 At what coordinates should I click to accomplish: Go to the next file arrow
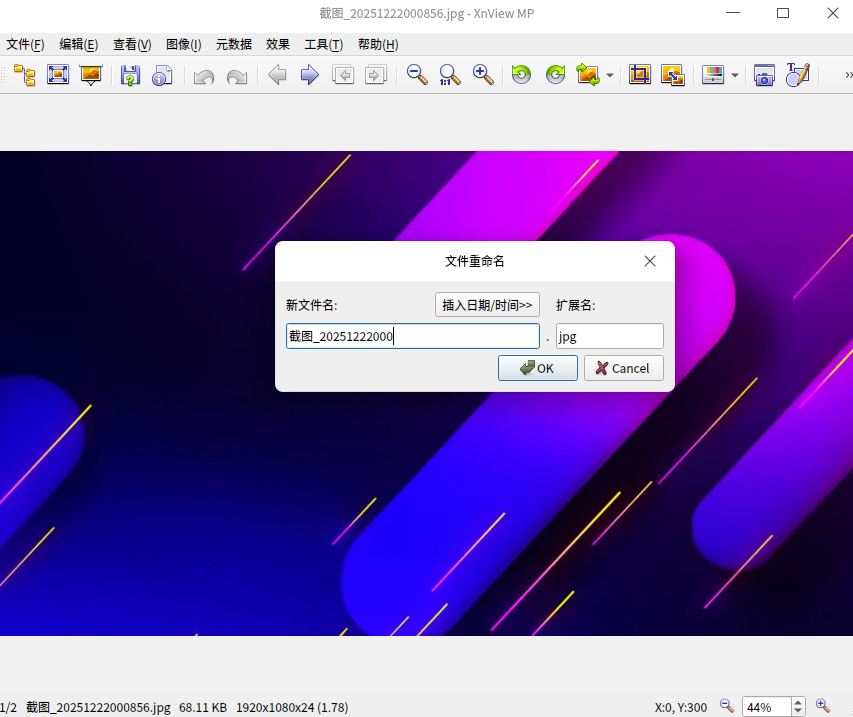(x=310, y=75)
